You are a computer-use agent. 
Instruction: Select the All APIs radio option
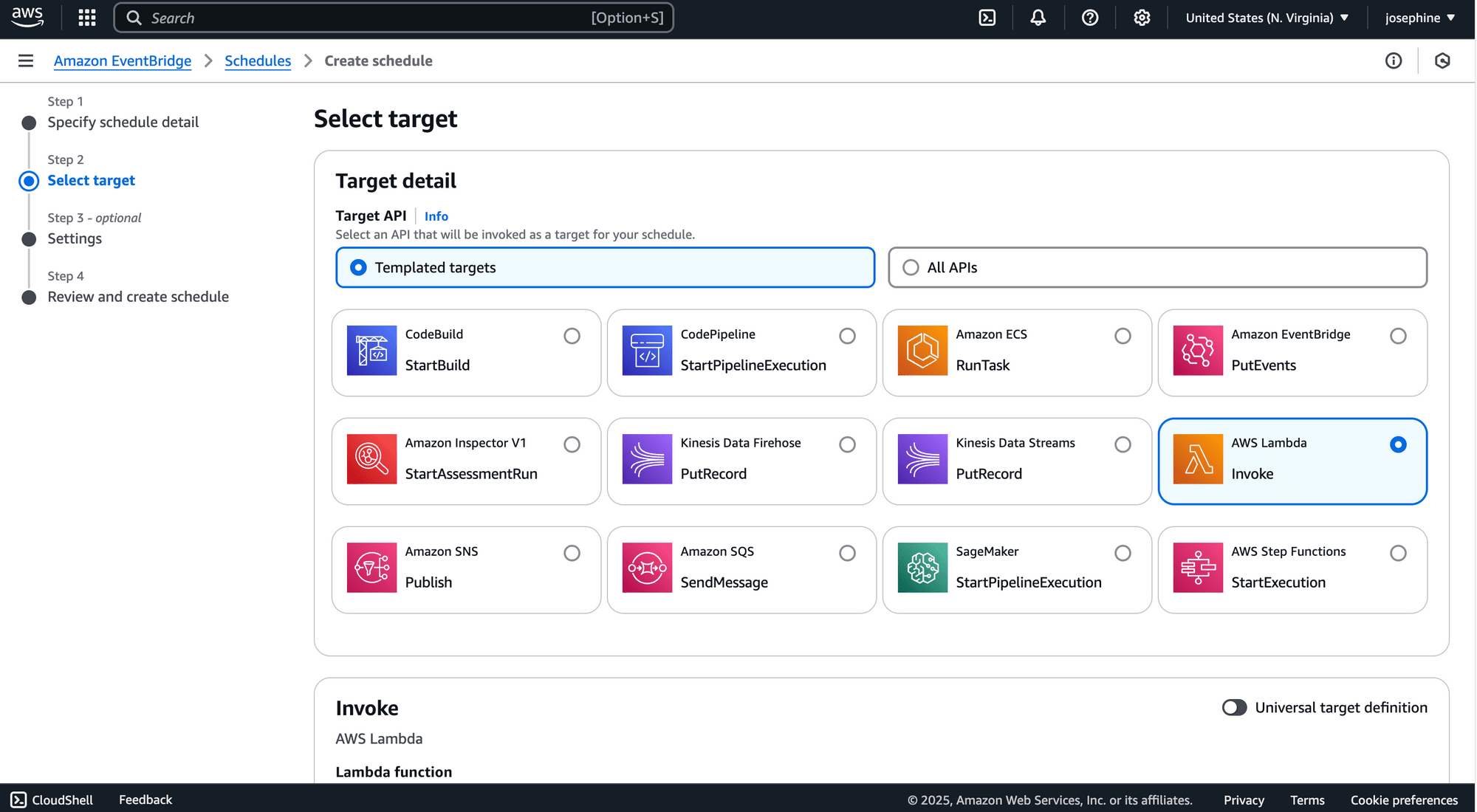(x=911, y=267)
